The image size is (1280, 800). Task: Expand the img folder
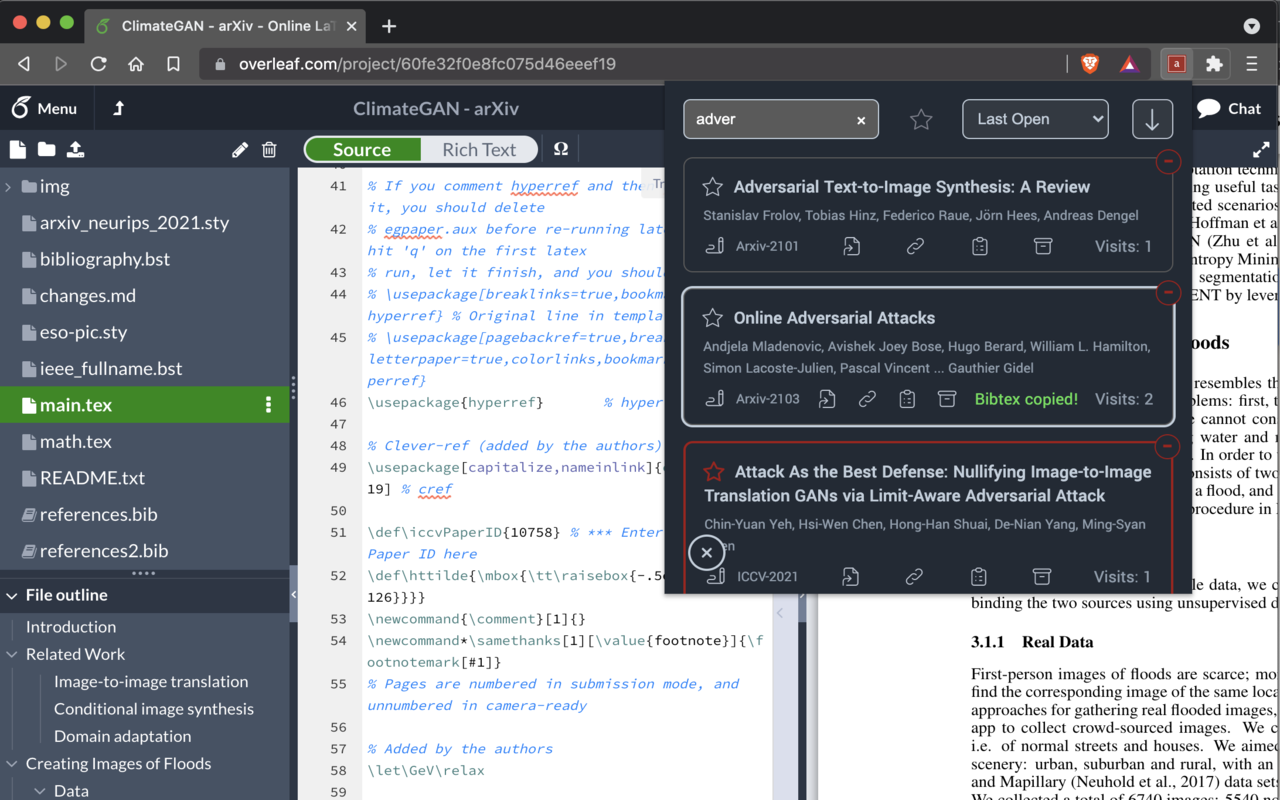[8, 187]
